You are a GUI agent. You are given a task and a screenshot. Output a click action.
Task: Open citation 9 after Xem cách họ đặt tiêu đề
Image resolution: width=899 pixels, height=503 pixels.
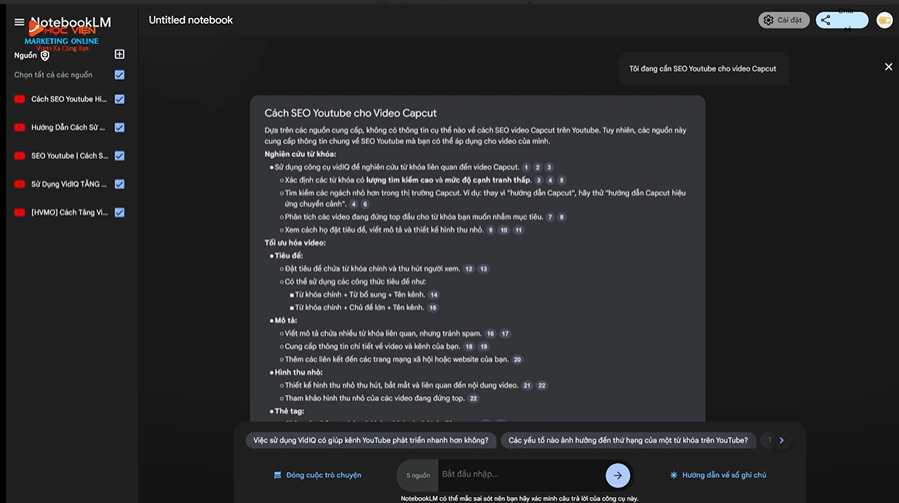(490, 230)
